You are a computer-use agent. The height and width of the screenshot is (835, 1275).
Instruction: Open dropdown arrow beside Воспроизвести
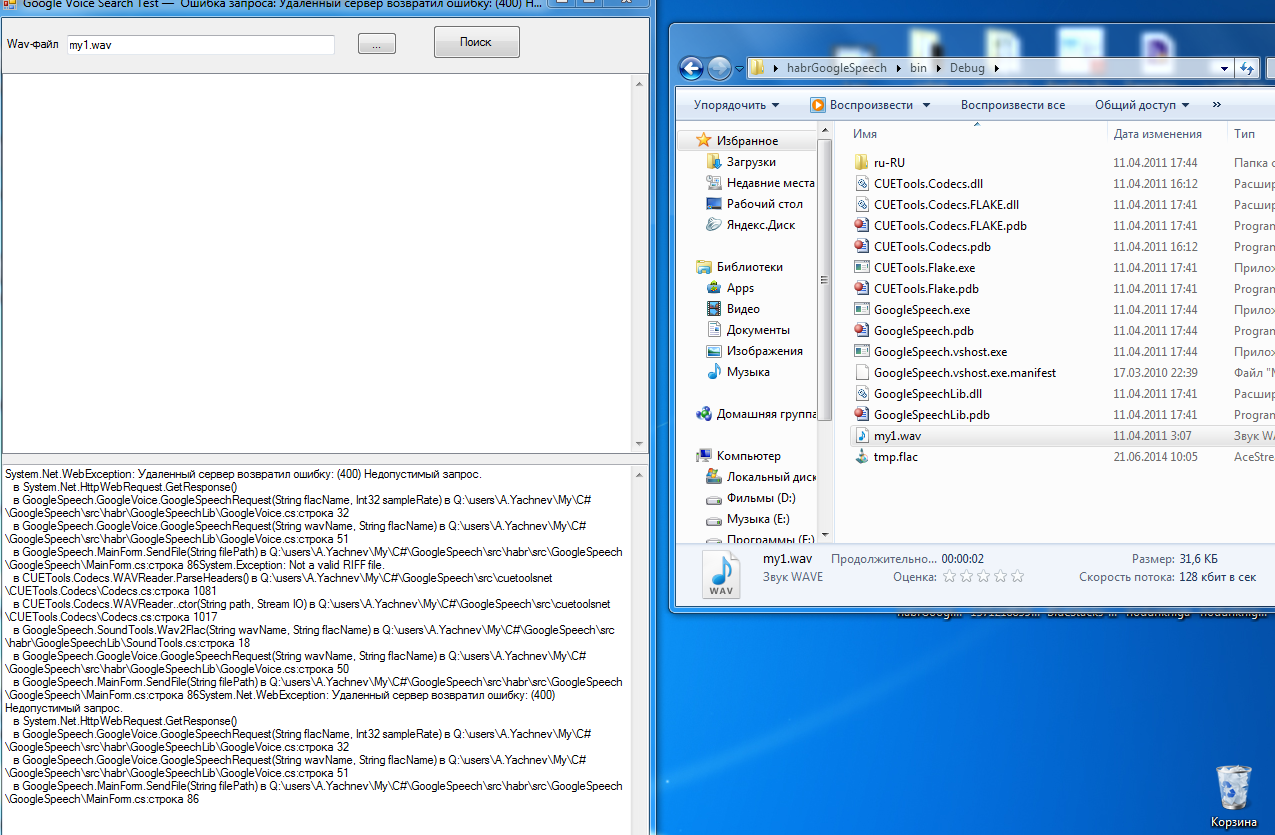tap(926, 105)
